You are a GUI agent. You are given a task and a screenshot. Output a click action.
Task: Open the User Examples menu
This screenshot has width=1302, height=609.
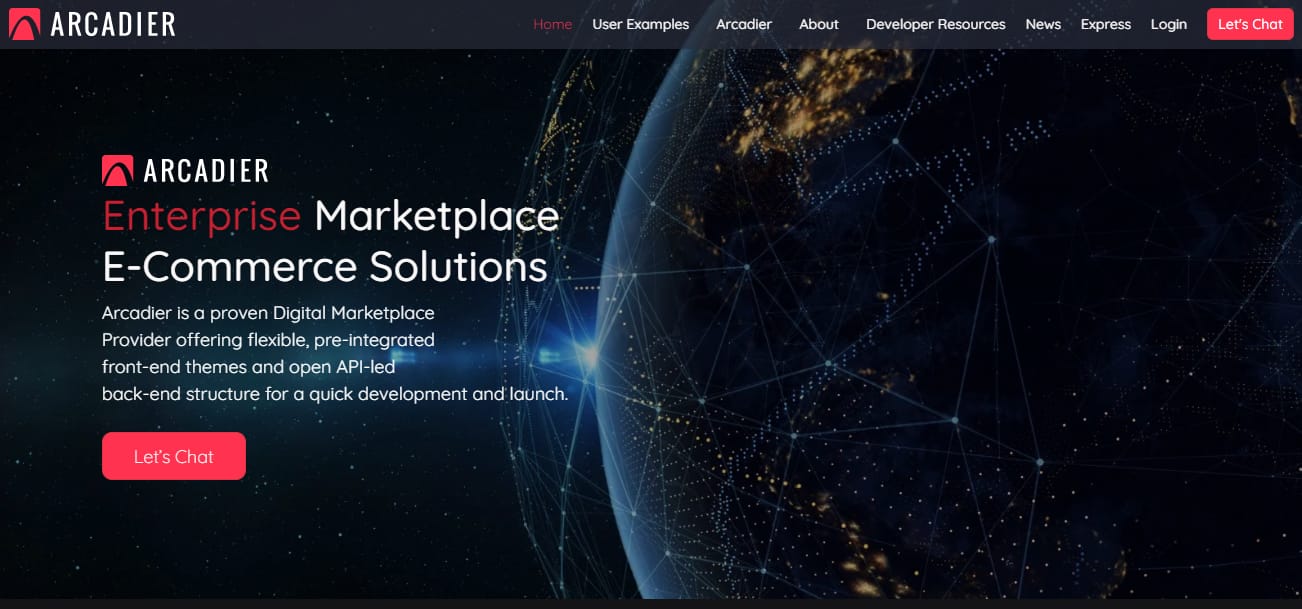pos(640,24)
